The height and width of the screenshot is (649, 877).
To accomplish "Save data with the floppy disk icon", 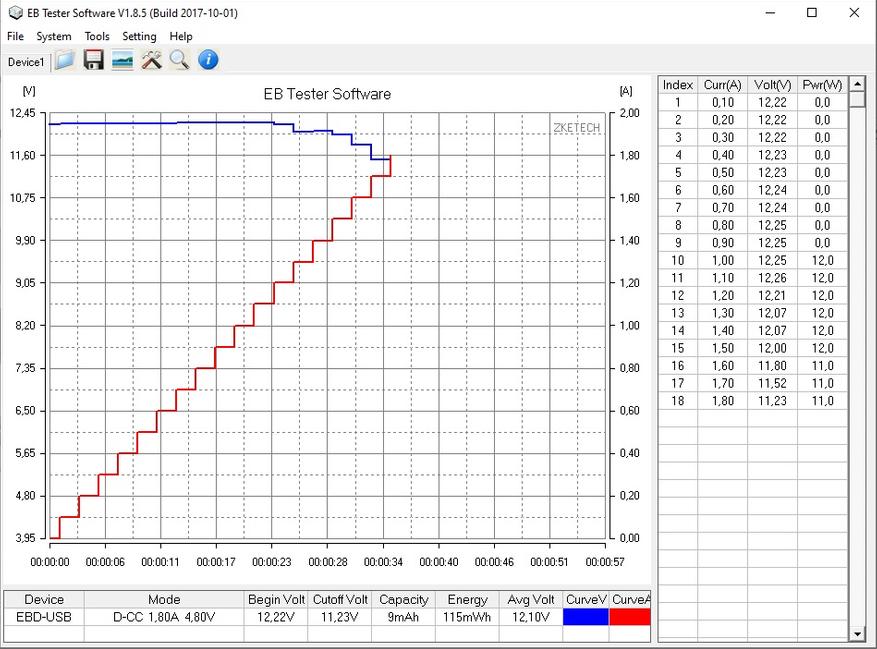I will tap(93, 60).
